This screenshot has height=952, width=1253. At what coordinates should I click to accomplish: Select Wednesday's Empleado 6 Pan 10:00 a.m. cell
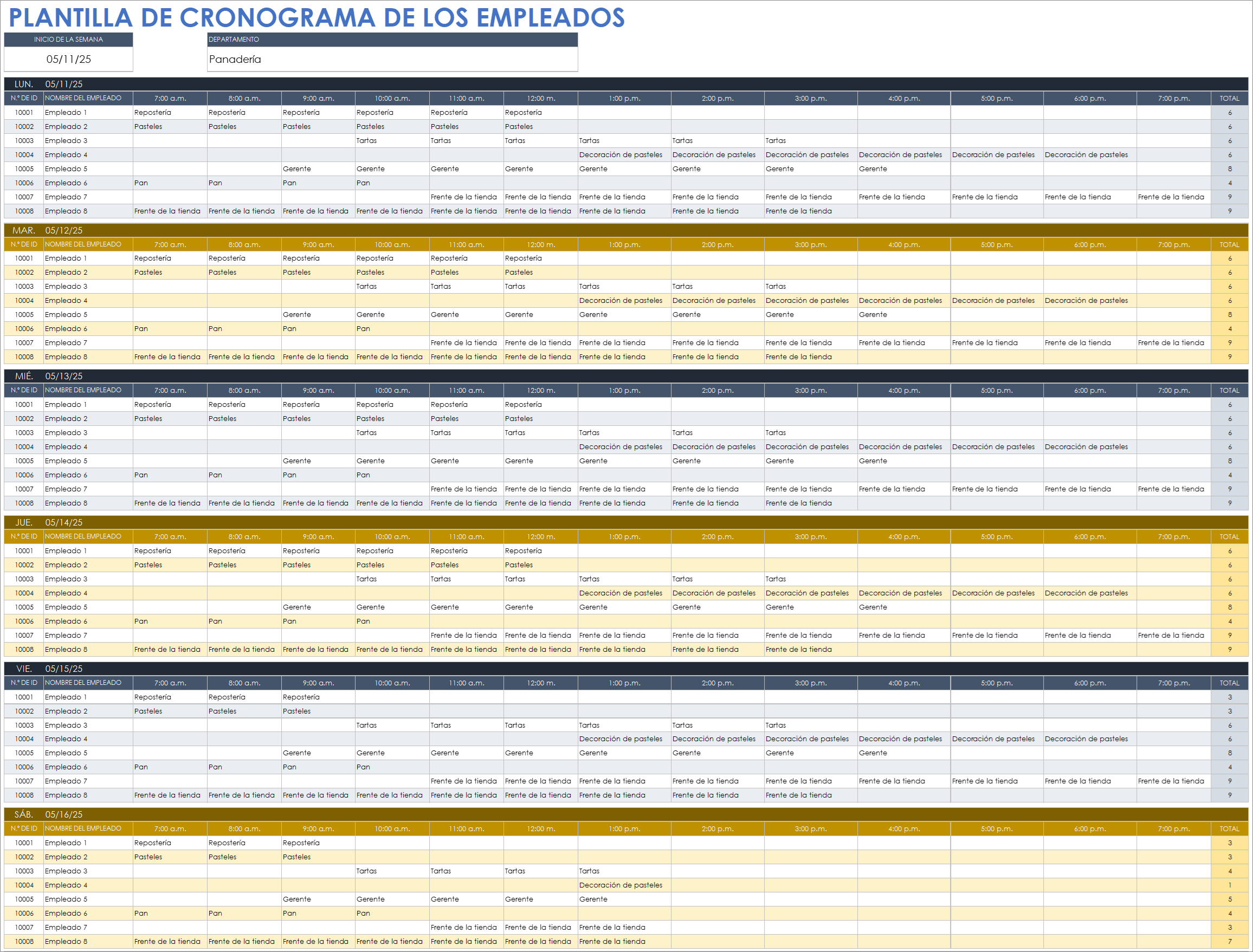tap(392, 475)
